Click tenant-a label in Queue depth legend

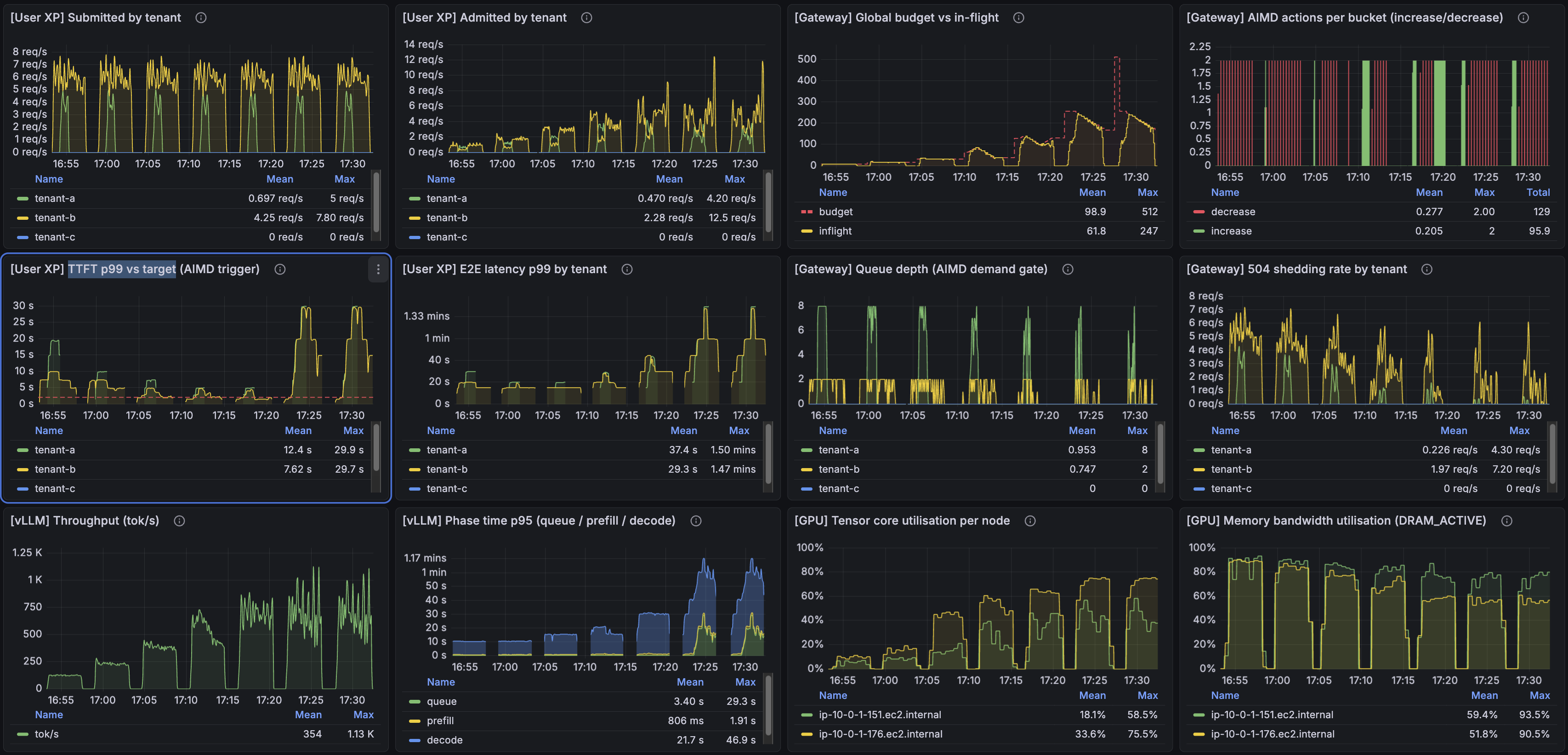839,450
